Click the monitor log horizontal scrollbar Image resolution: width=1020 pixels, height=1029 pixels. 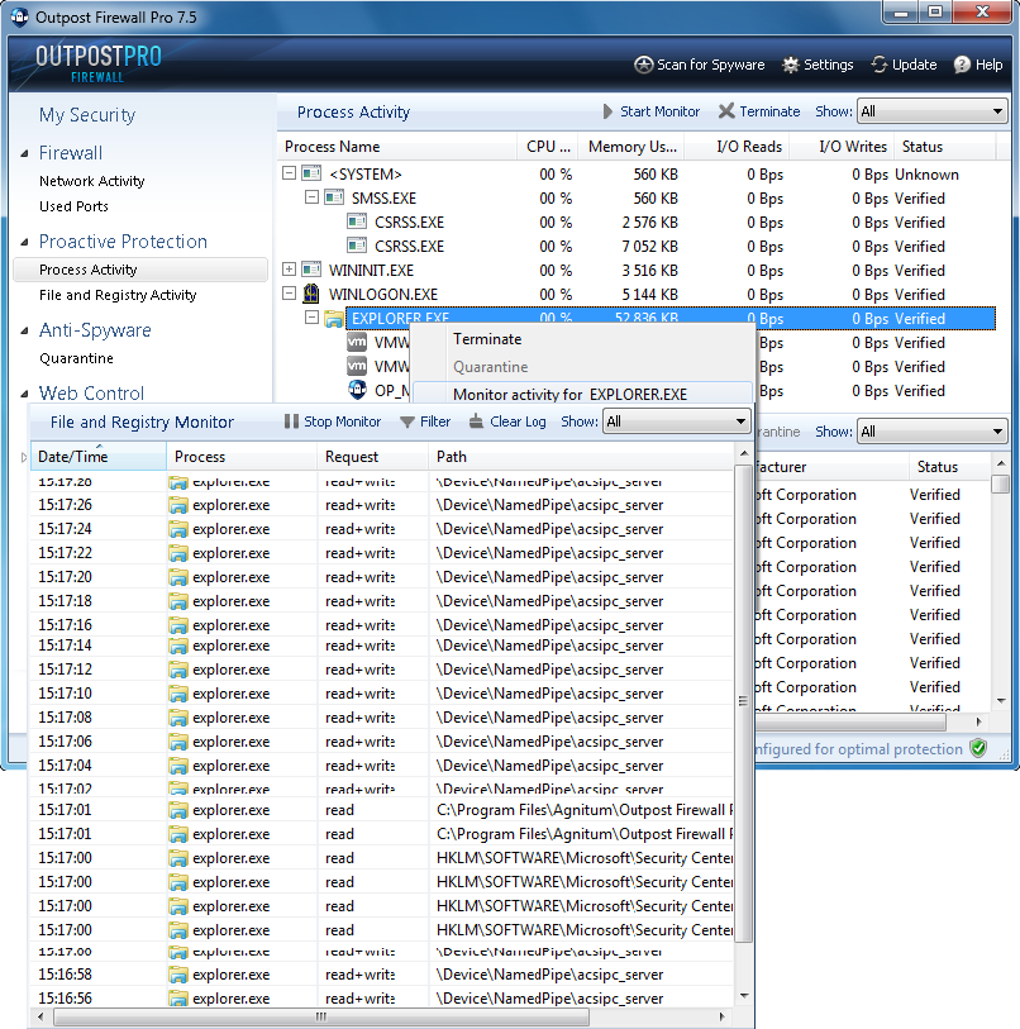coord(321,1017)
